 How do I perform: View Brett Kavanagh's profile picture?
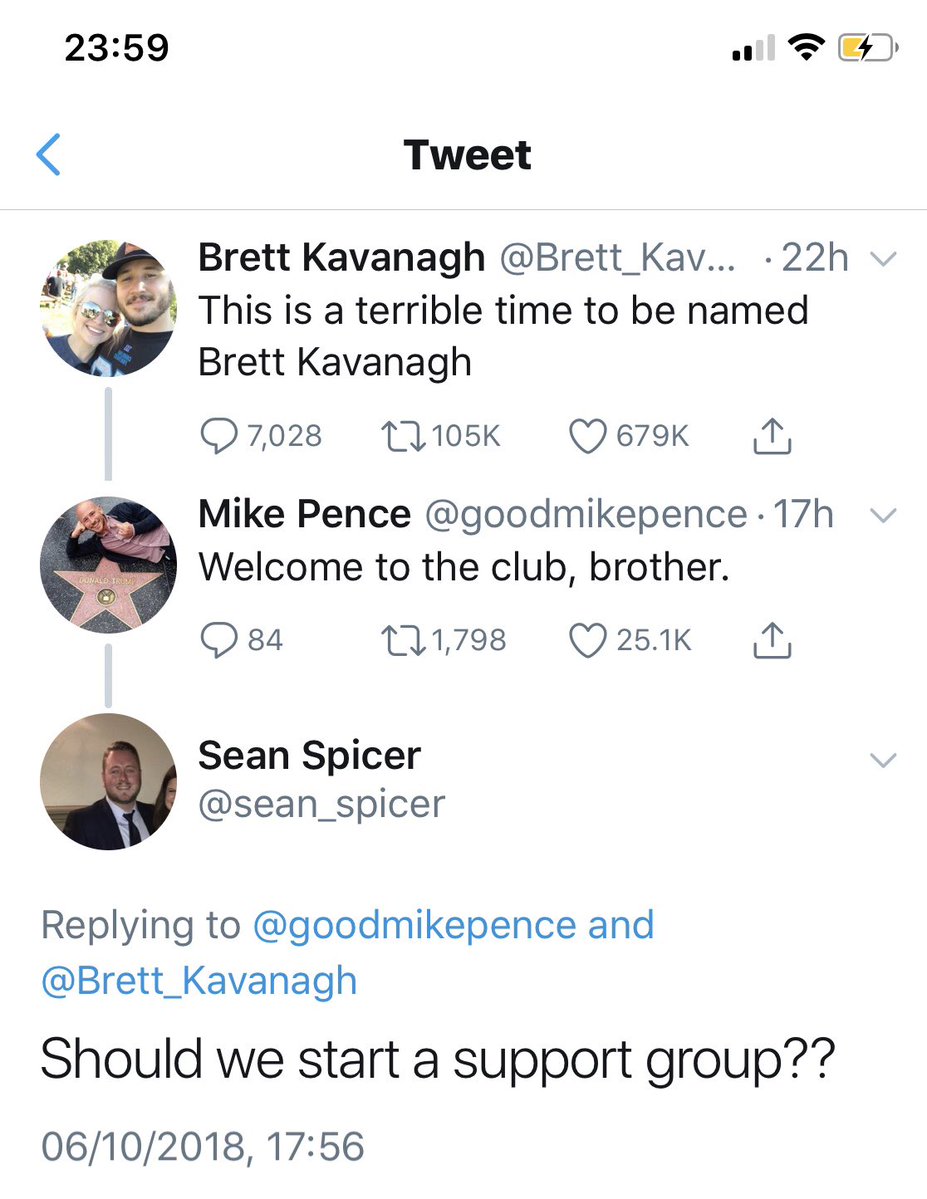109,308
